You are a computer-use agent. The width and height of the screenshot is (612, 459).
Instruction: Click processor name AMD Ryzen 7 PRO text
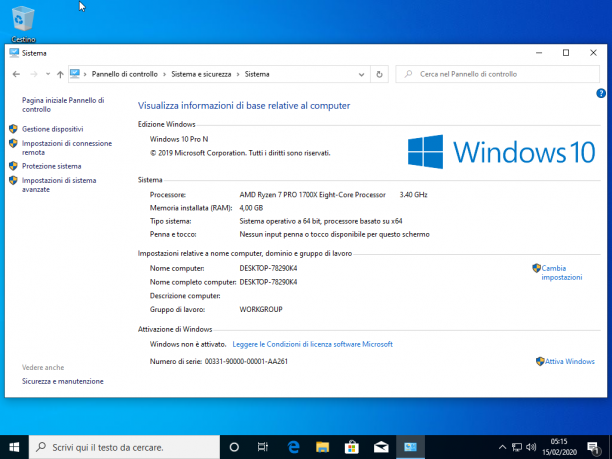tap(313, 194)
